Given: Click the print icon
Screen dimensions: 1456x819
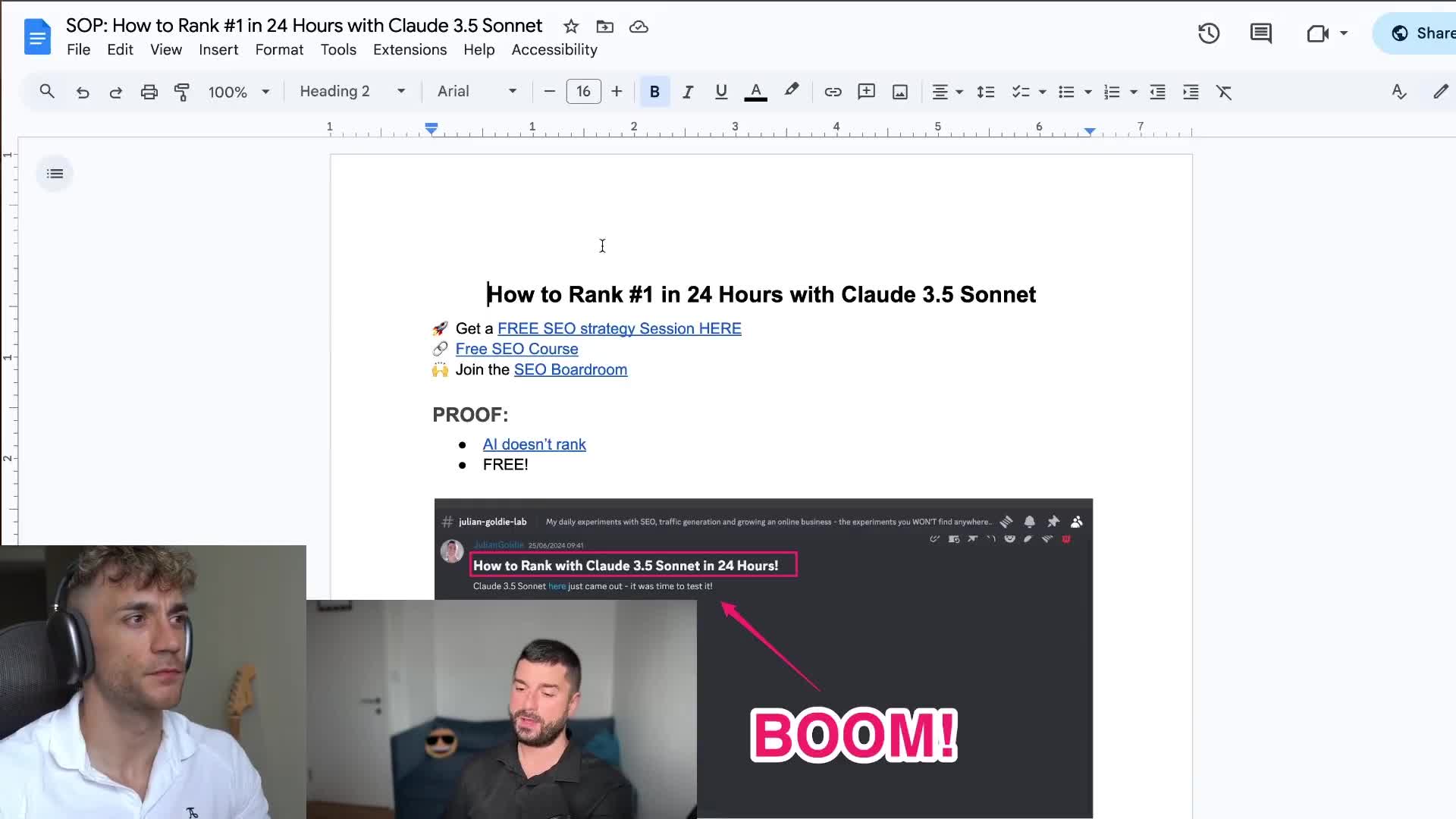Looking at the screenshot, I should 149,92.
